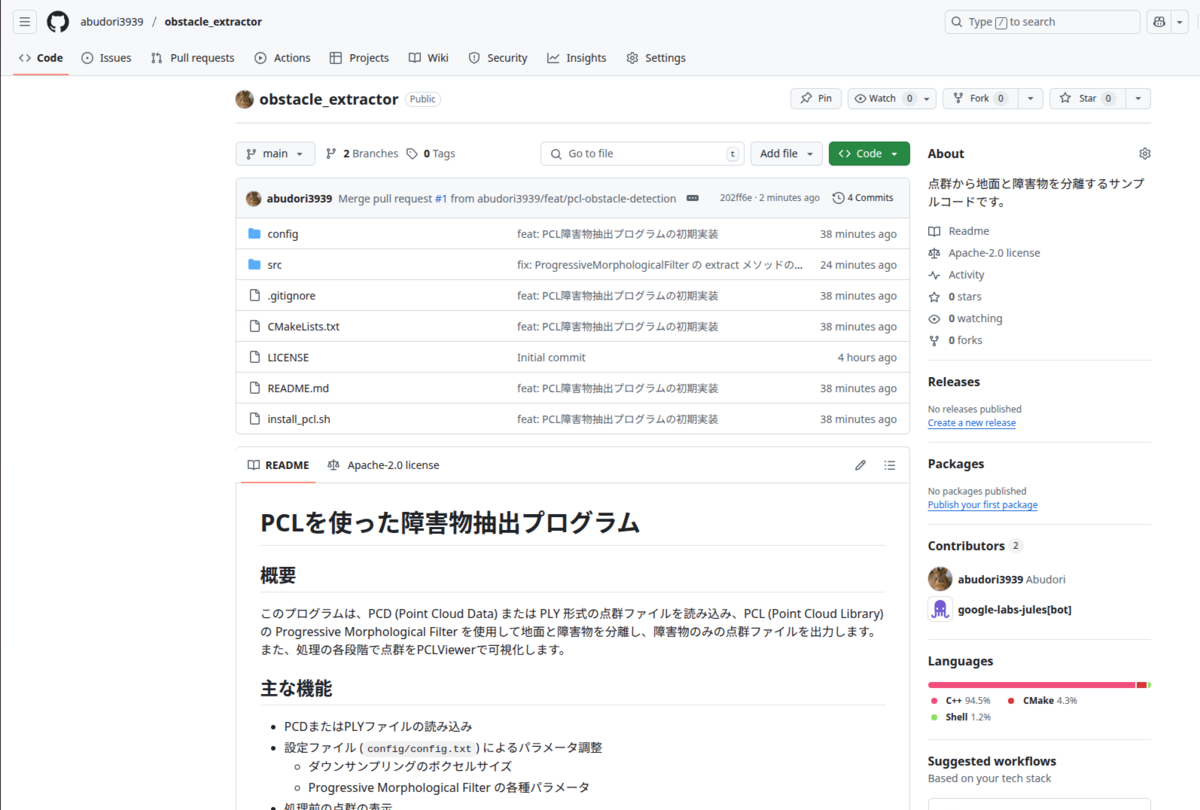
Task: View 0 stars link
Action: click(955, 297)
